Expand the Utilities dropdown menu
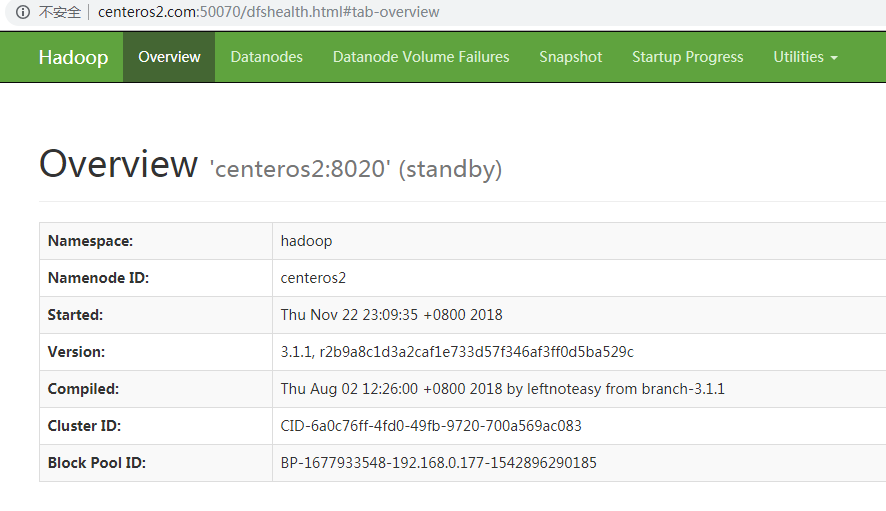The height and width of the screenshot is (511, 886). pyautogui.click(x=805, y=57)
